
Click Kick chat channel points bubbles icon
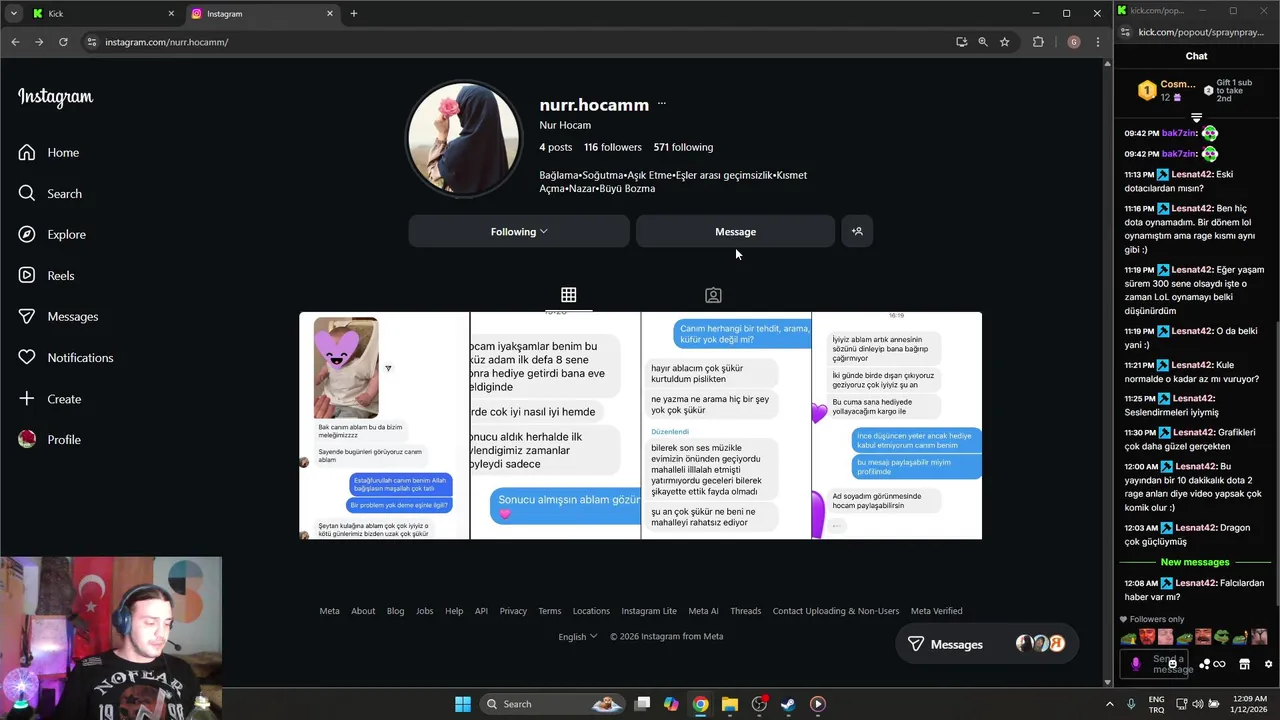(1205, 664)
